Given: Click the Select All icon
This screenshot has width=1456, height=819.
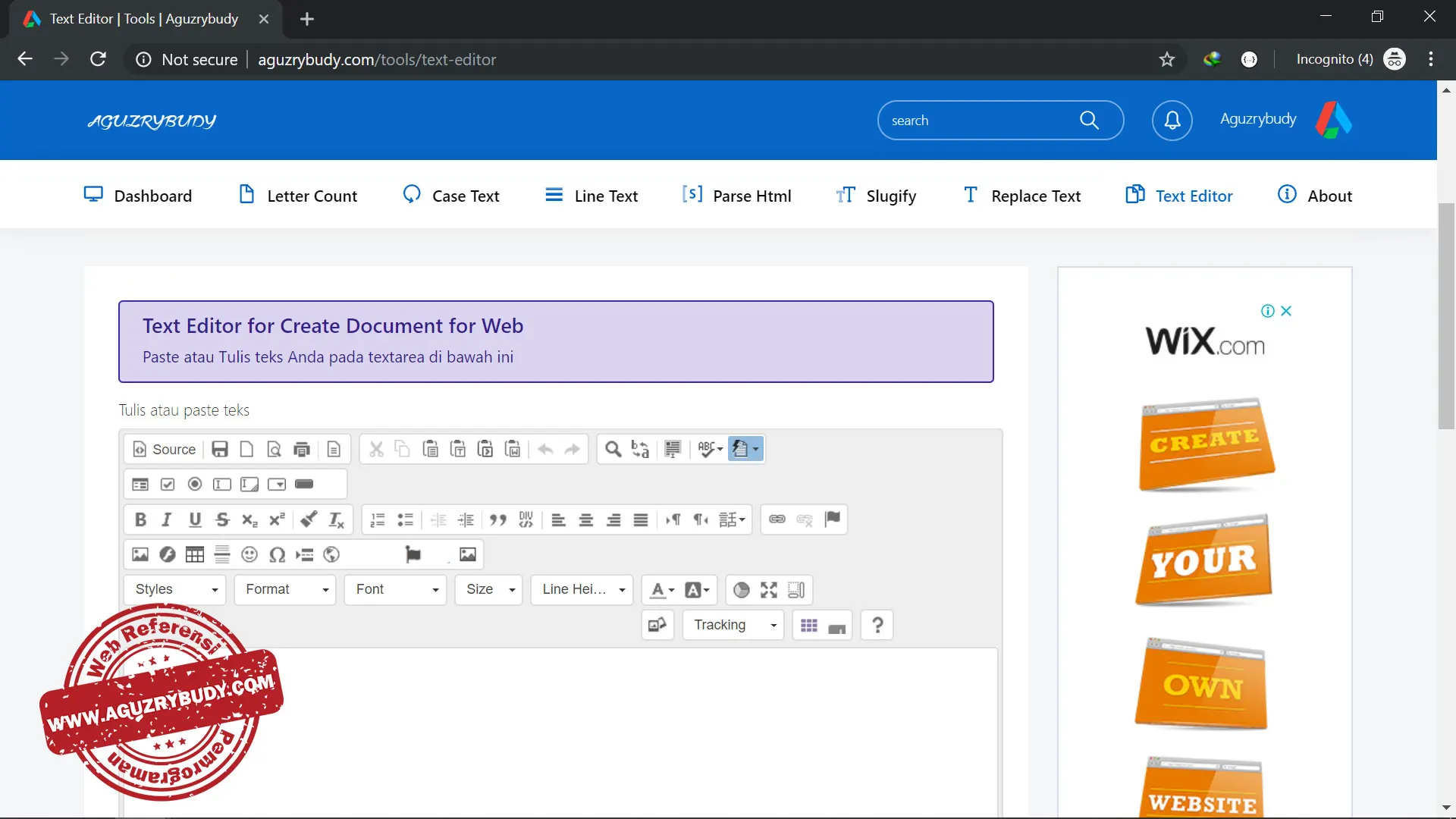Looking at the screenshot, I should [x=673, y=450].
